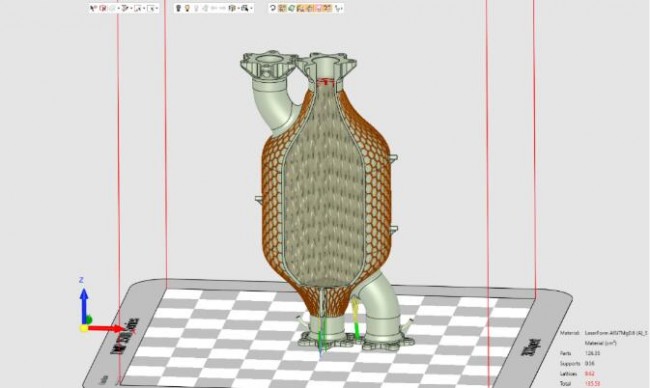Click the red X axis arrow
The width and height of the screenshot is (650, 388).
[107, 329]
